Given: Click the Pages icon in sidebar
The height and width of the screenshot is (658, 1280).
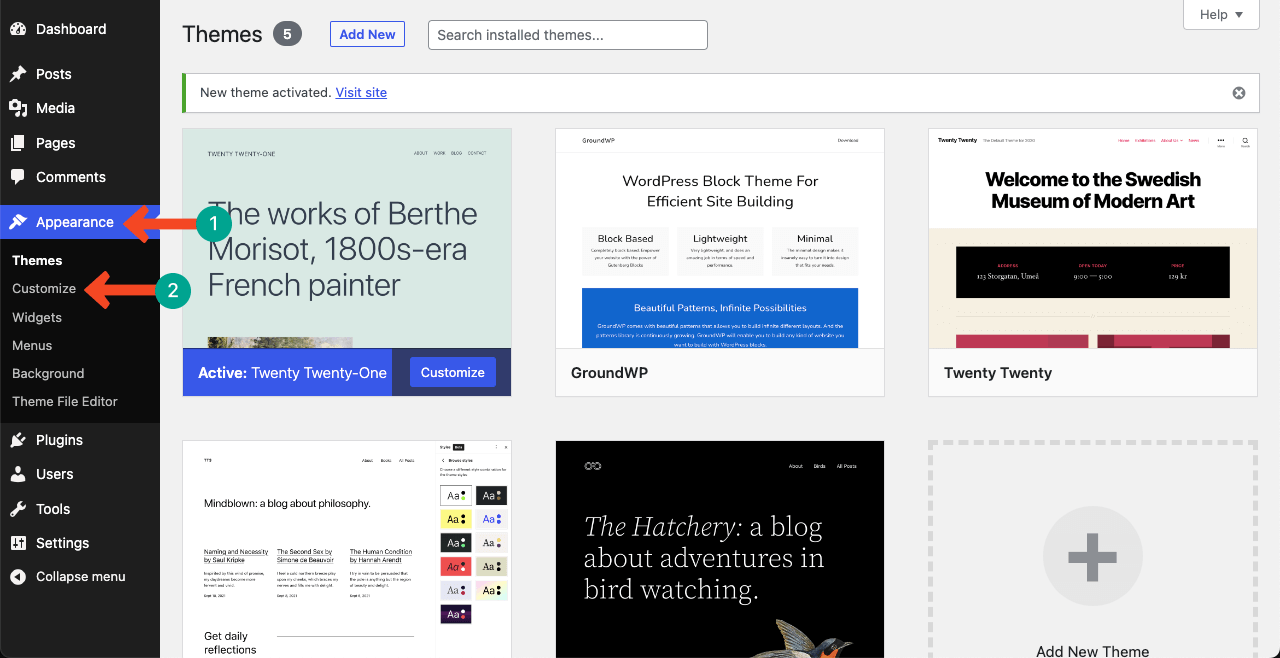Looking at the screenshot, I should [x=18, y=143].
